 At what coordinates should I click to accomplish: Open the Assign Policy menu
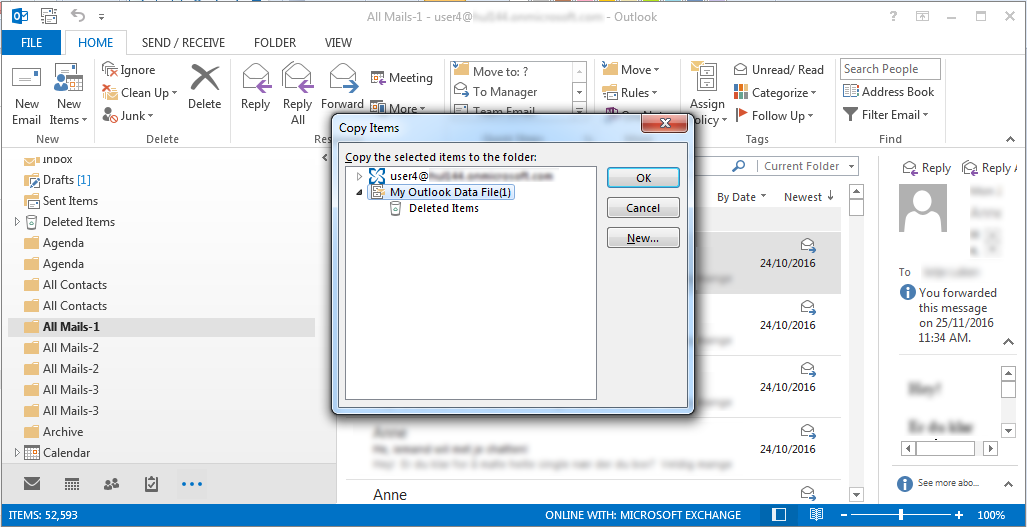click(707, 96)
